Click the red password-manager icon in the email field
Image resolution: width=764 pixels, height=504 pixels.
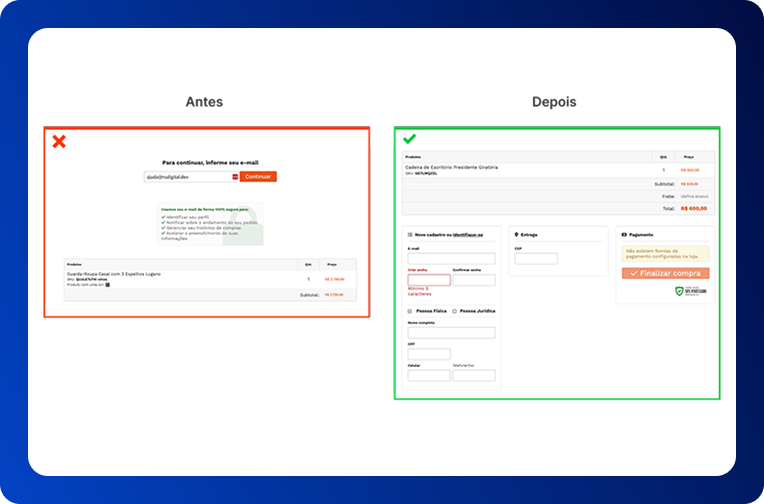(x=235, y=177)
